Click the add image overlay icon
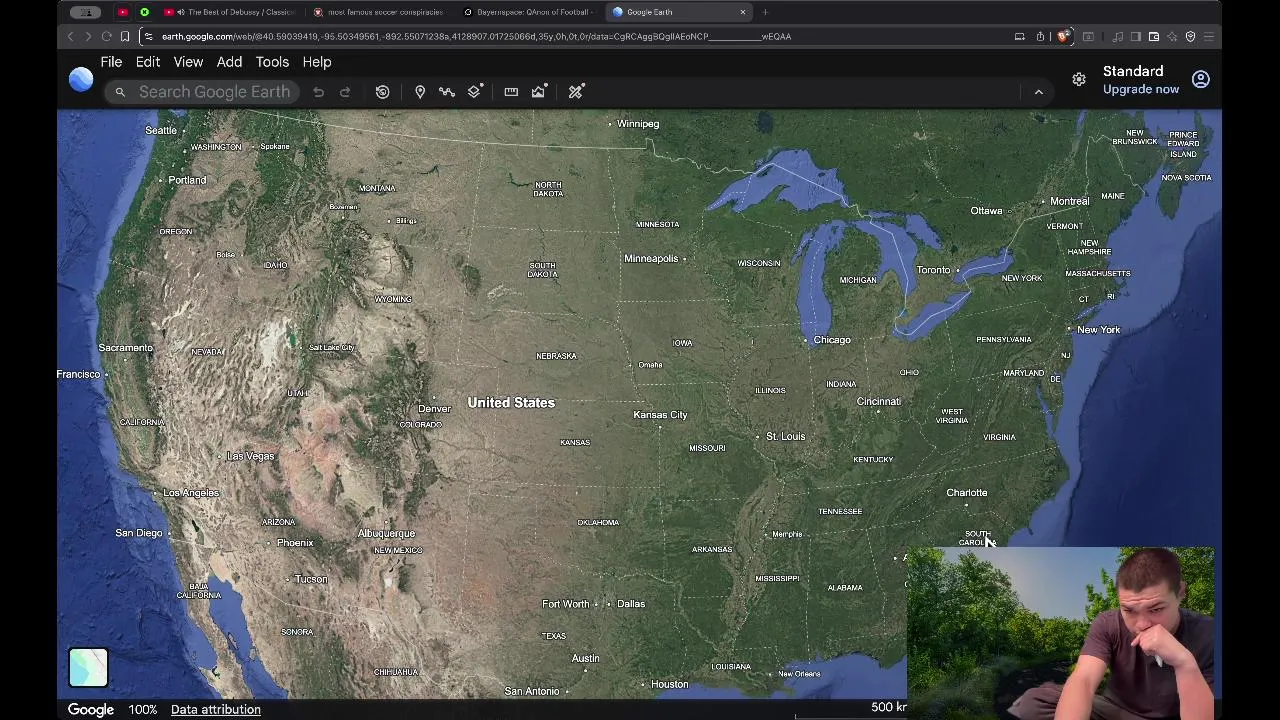1280x720 pixels. pyautogui.click(x=539, y=92)
